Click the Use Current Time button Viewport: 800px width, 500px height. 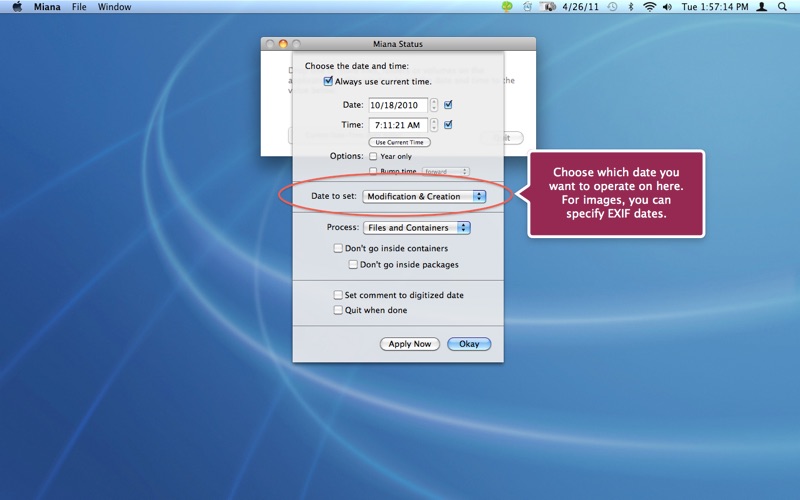399,142
